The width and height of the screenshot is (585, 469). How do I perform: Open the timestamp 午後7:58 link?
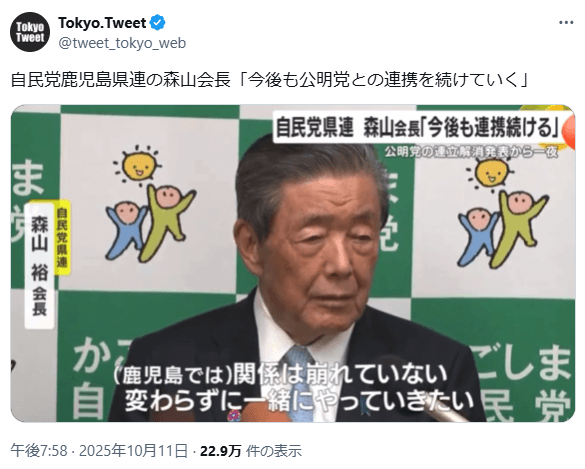39,451
